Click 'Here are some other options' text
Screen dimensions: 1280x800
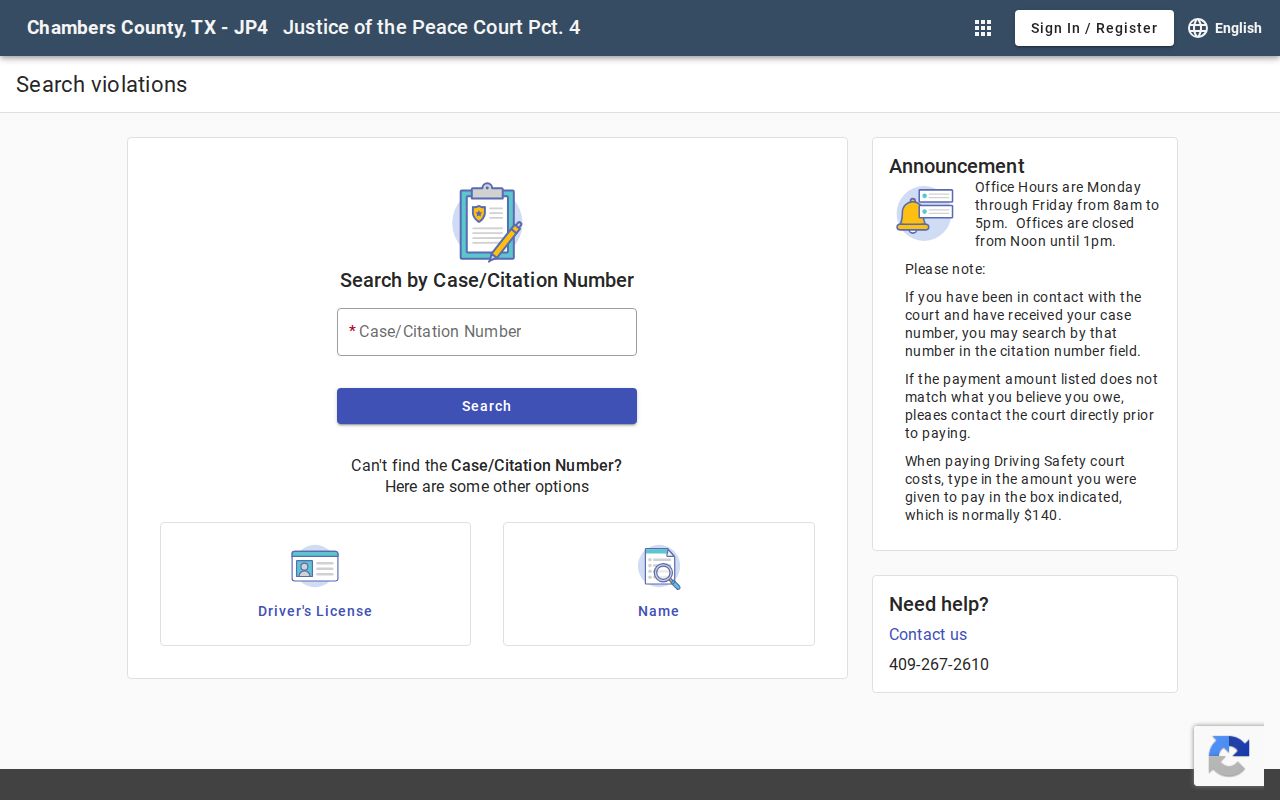(x=487, y=487)
